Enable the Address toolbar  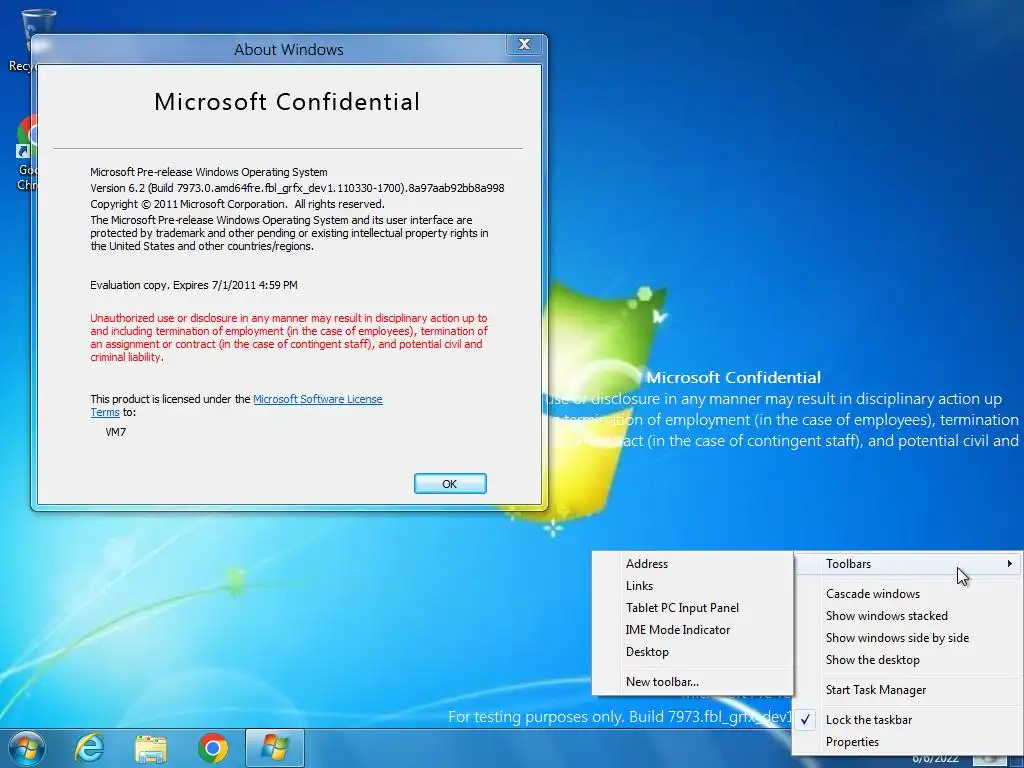[x=692, y=564]
